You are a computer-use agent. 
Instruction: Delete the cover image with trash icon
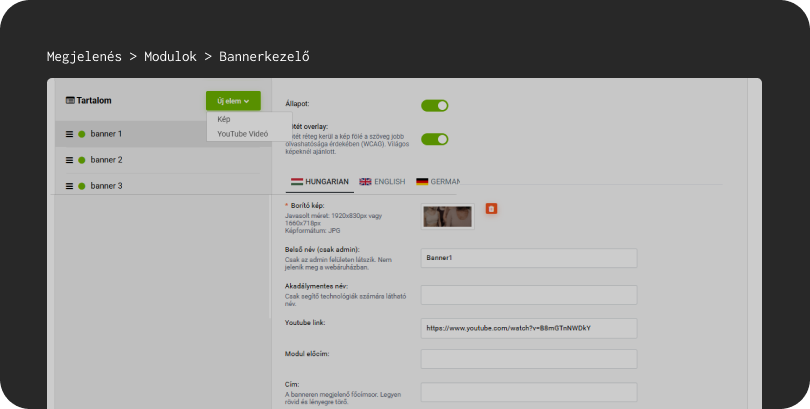(x=491, y=209)
